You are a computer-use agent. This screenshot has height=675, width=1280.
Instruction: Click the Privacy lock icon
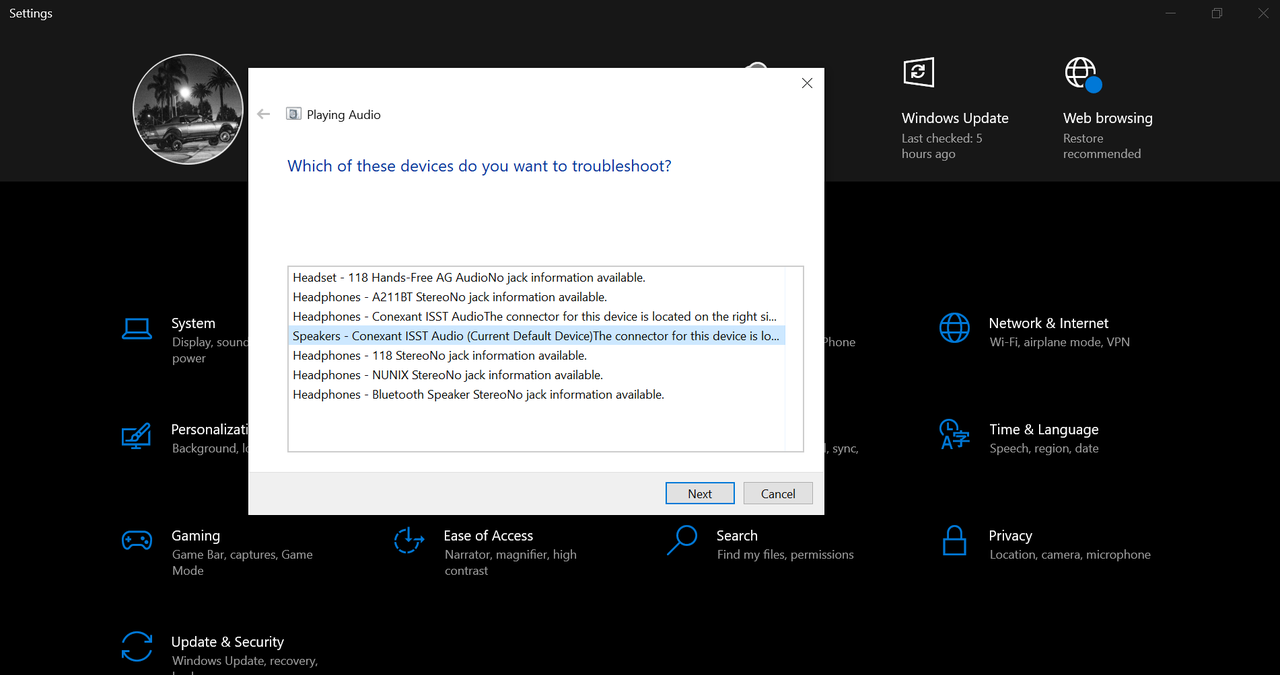click(955, 541)
